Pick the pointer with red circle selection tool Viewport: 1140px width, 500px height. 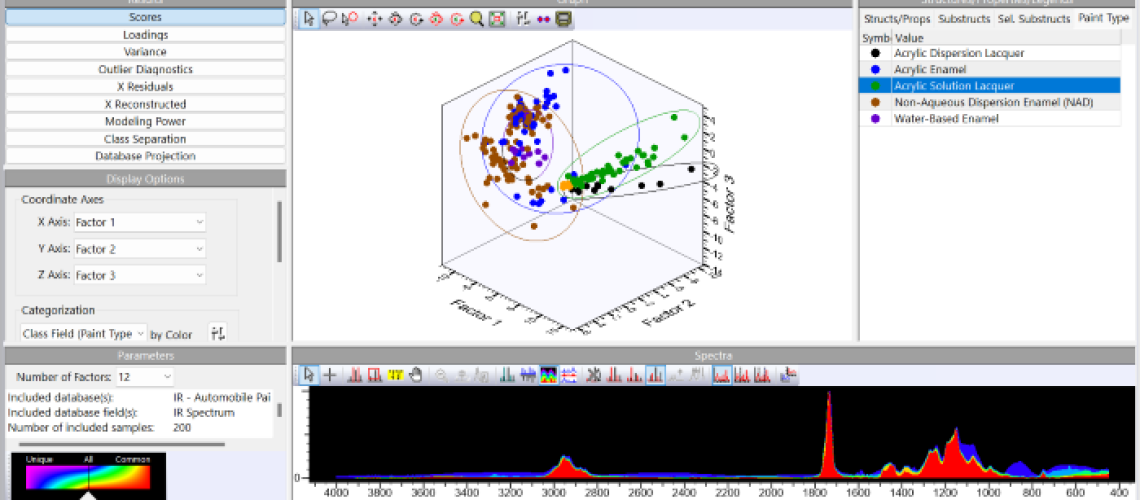[x=350, y=19]
